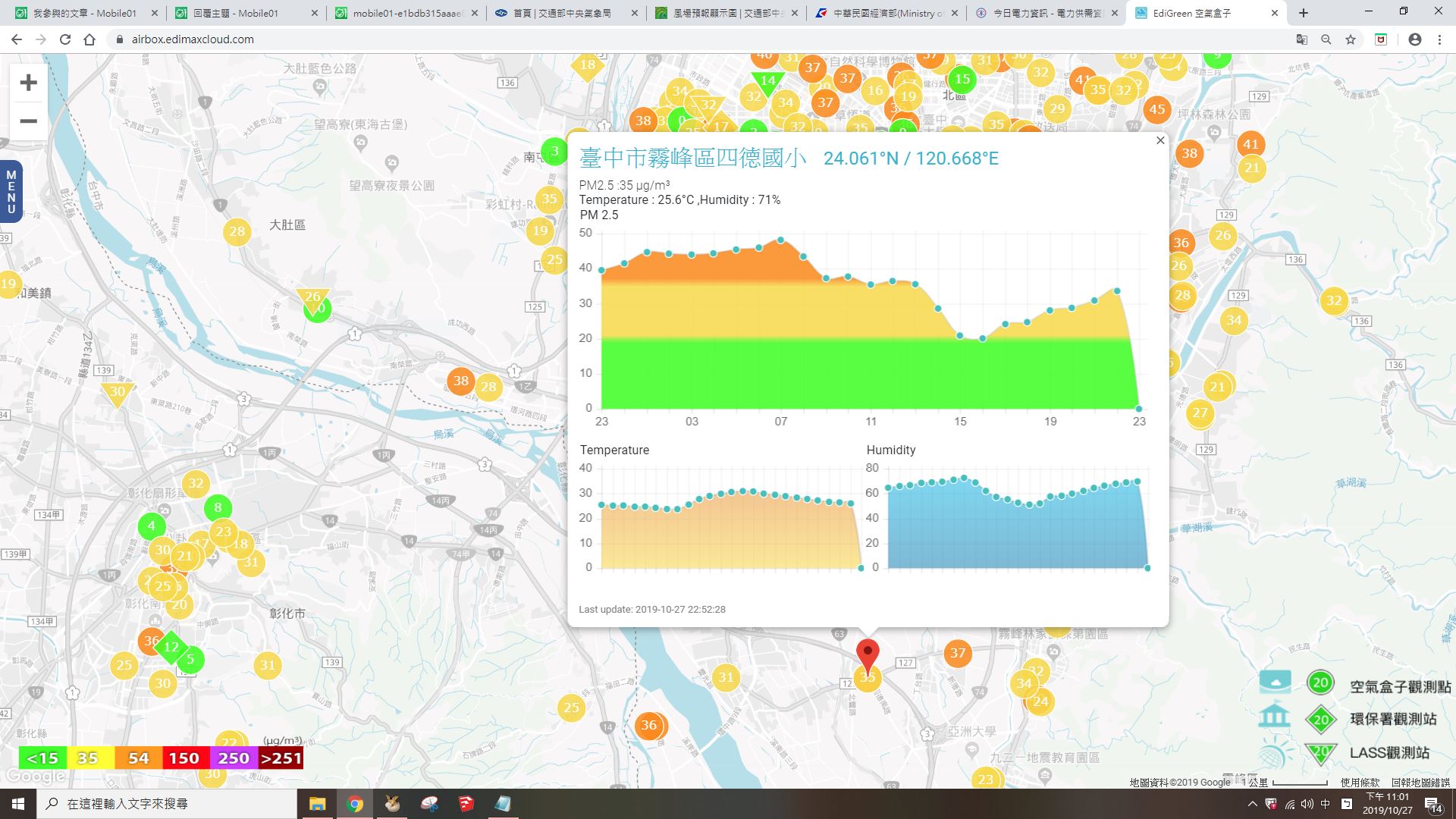Switch to 我參與的文章 - Mobile01 tab
The height and width of the screenshot is (819, 1456).
[85, 13]
